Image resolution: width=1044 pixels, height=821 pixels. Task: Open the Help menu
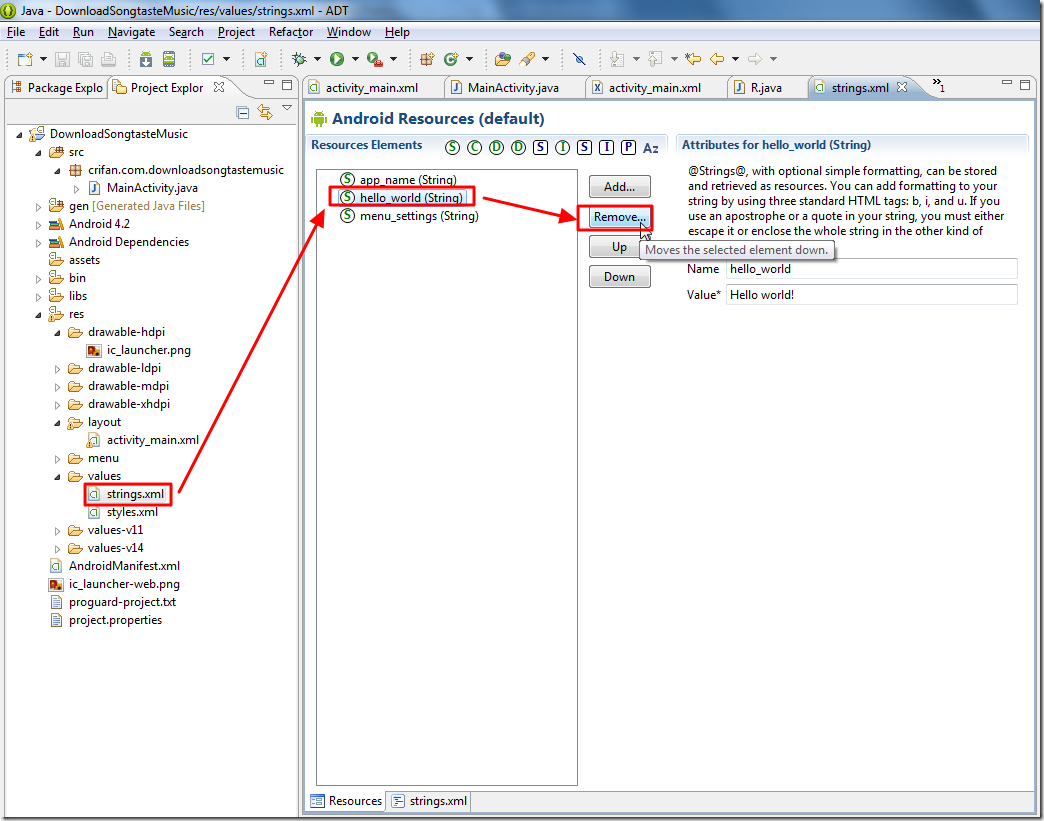[x=397, y=32]
